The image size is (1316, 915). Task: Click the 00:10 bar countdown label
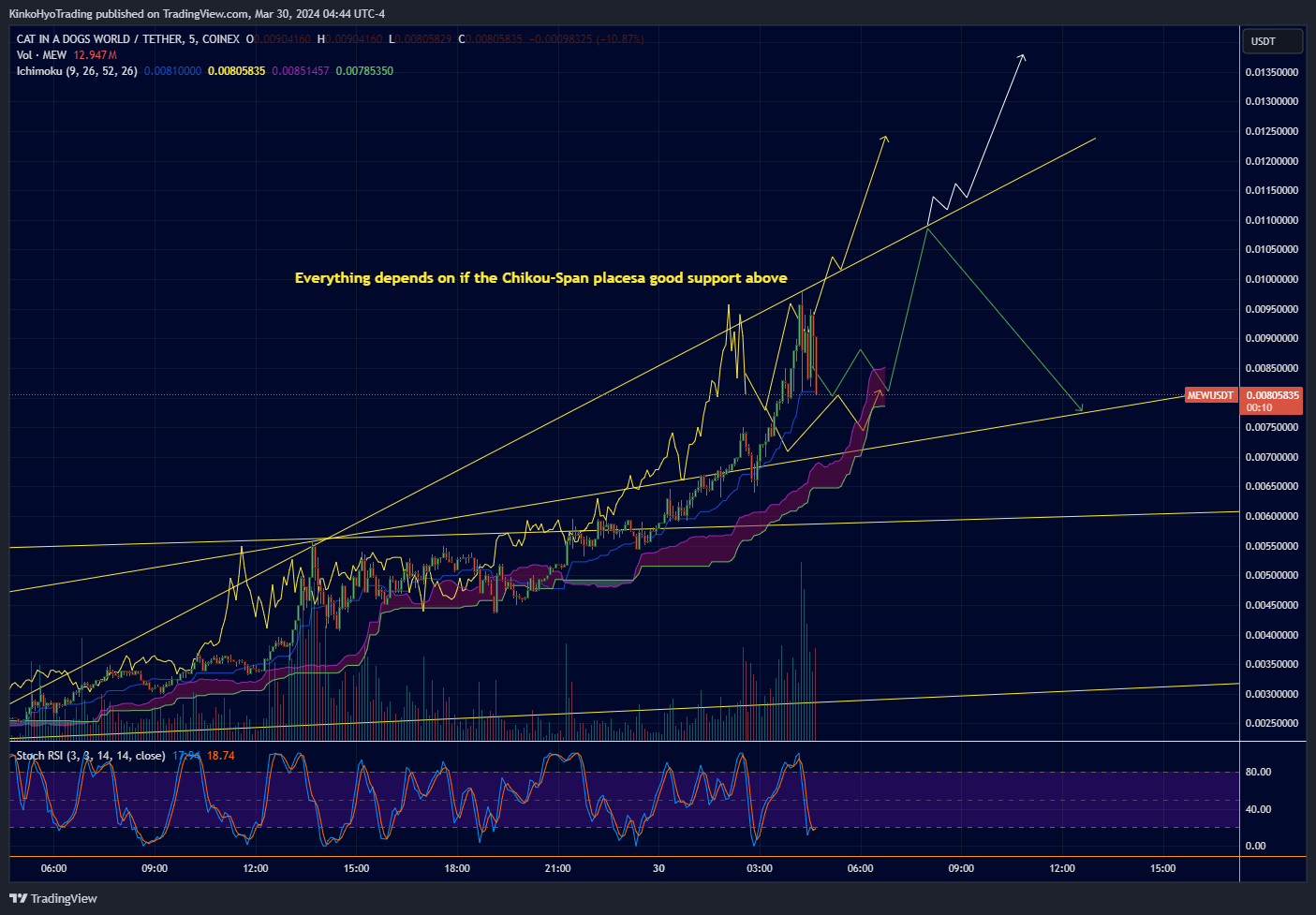coord(1259,407)
